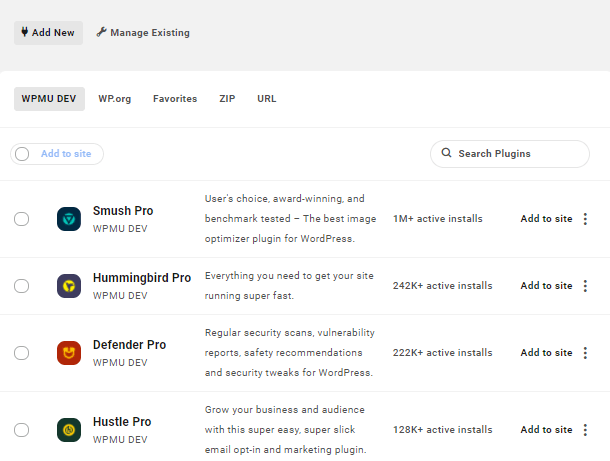Click the Hustle Pro plugin icon

(x=69, y=430)
